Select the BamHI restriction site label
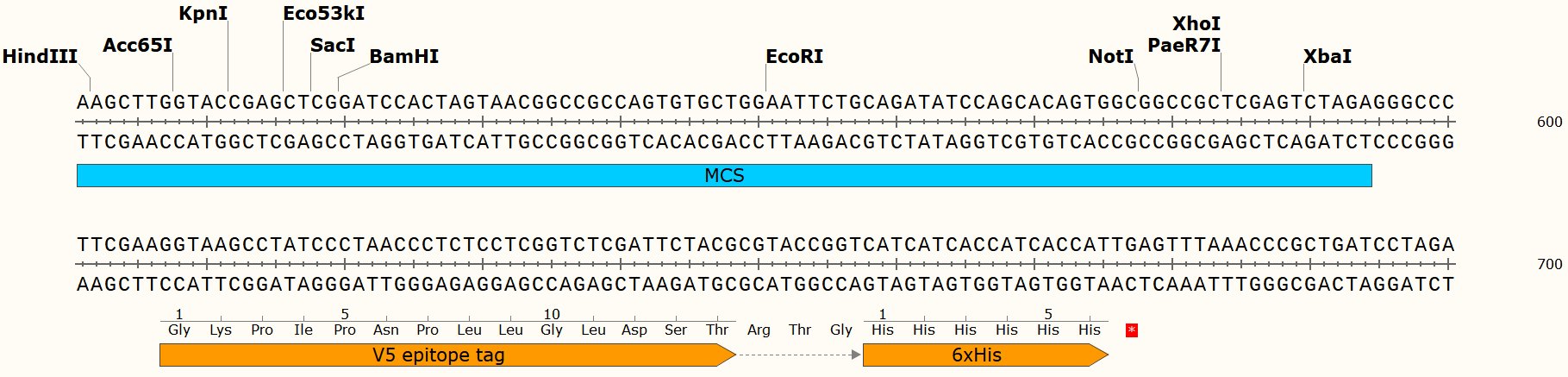 (x=404, y=57)
